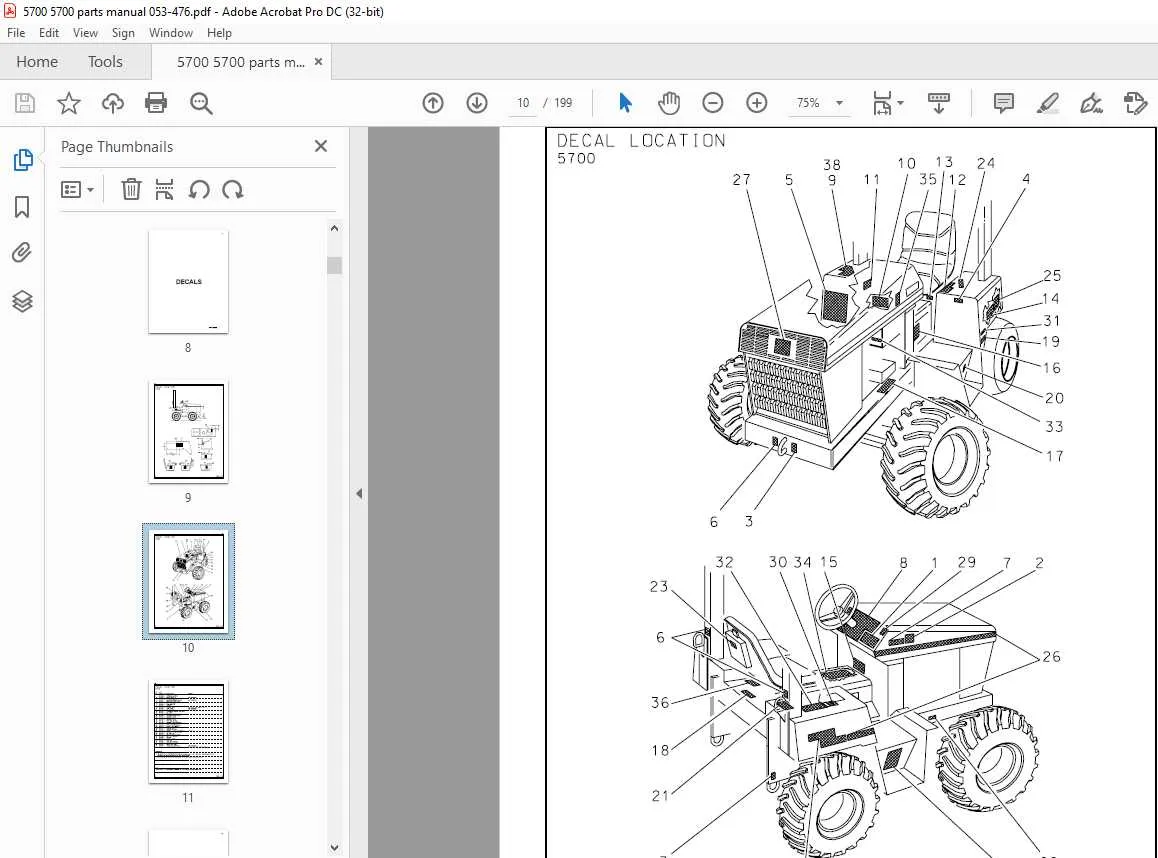Select the highlight text pen tool
Screen dimensions: 1158x858
coord(1047,103)
